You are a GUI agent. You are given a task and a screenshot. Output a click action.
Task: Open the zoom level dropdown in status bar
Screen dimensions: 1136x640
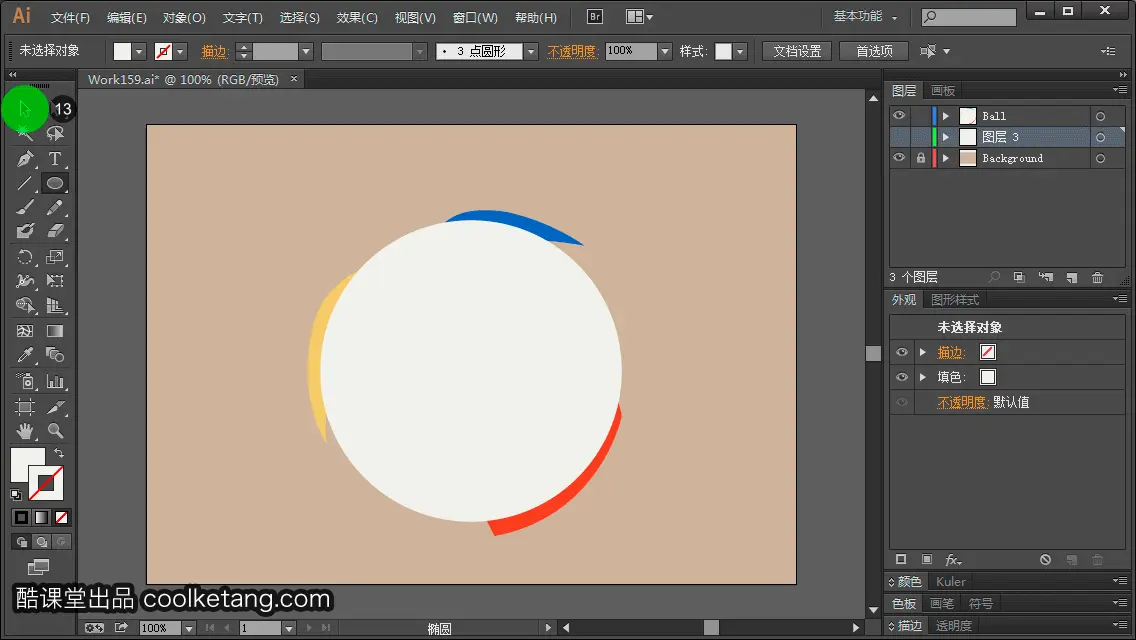[188, 628]
